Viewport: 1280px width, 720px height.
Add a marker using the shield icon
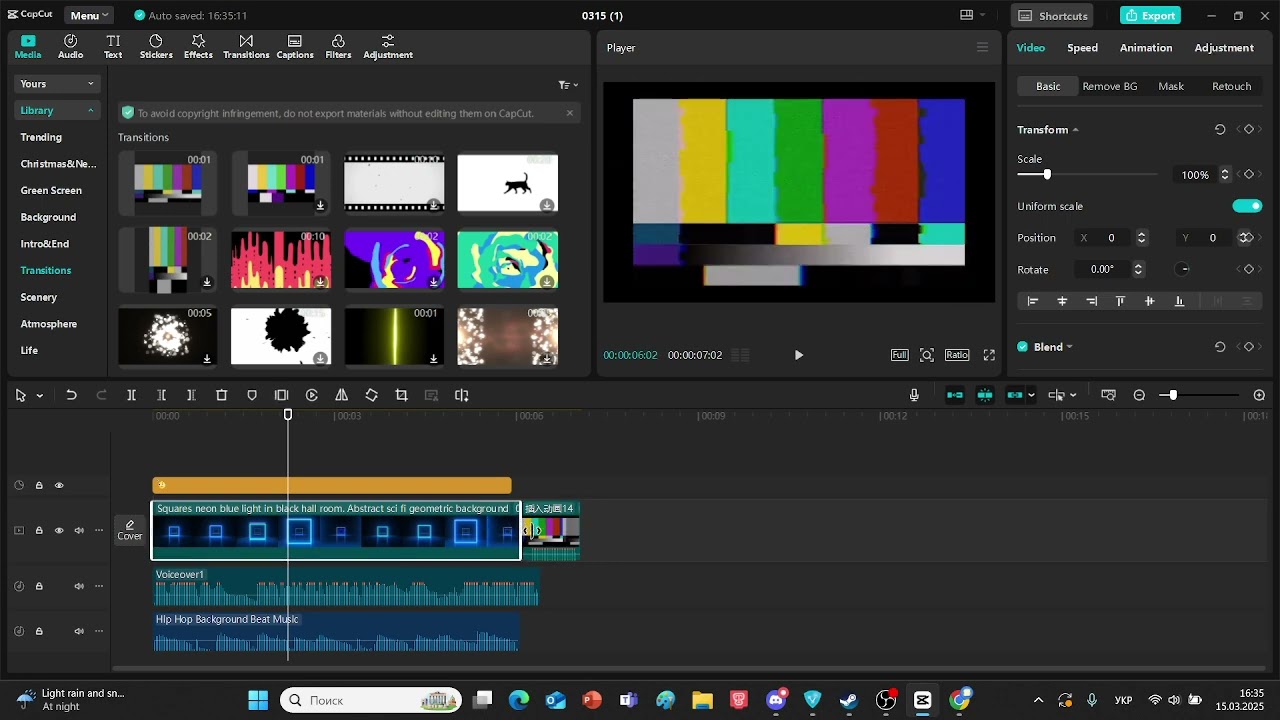pyautogui.click(x=252, y=395)
